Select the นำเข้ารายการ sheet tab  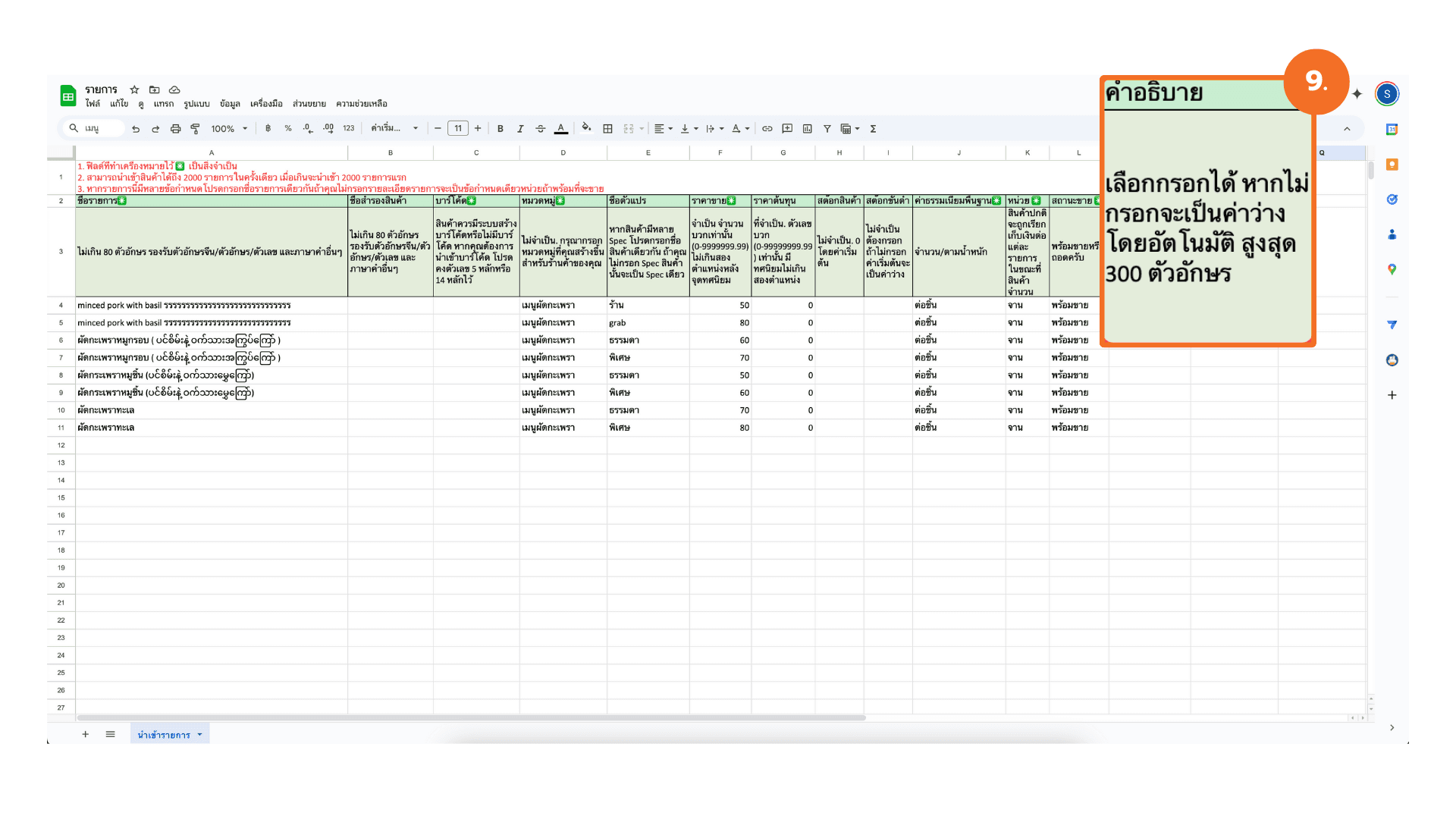pyautogui.click(x=164, y=735)
